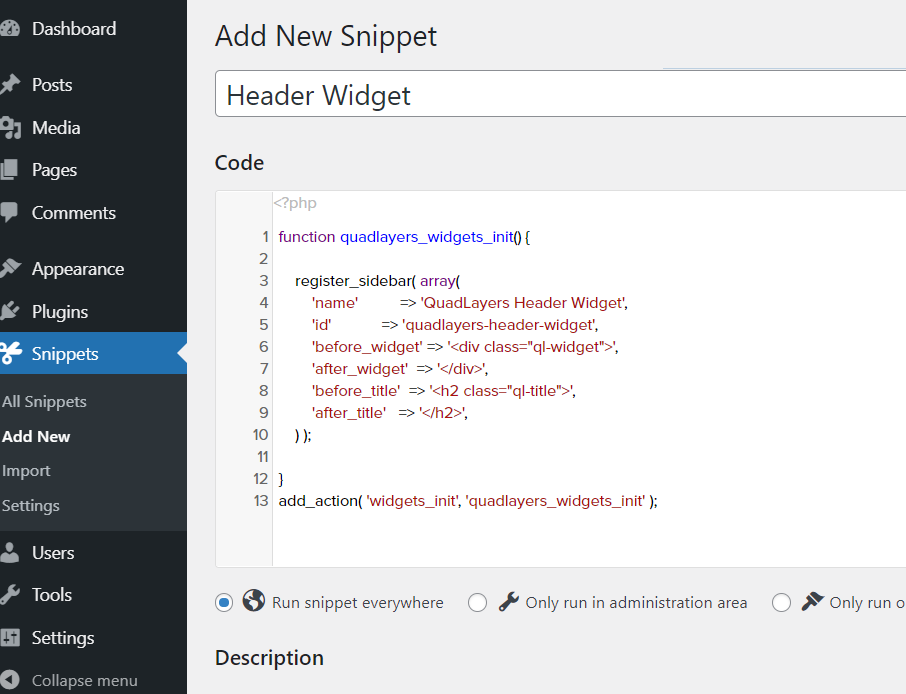Click 'QuadLayers Header Widget' string on line 4
Viewport: 906px width, 694px height.
(x=522, y=303)
